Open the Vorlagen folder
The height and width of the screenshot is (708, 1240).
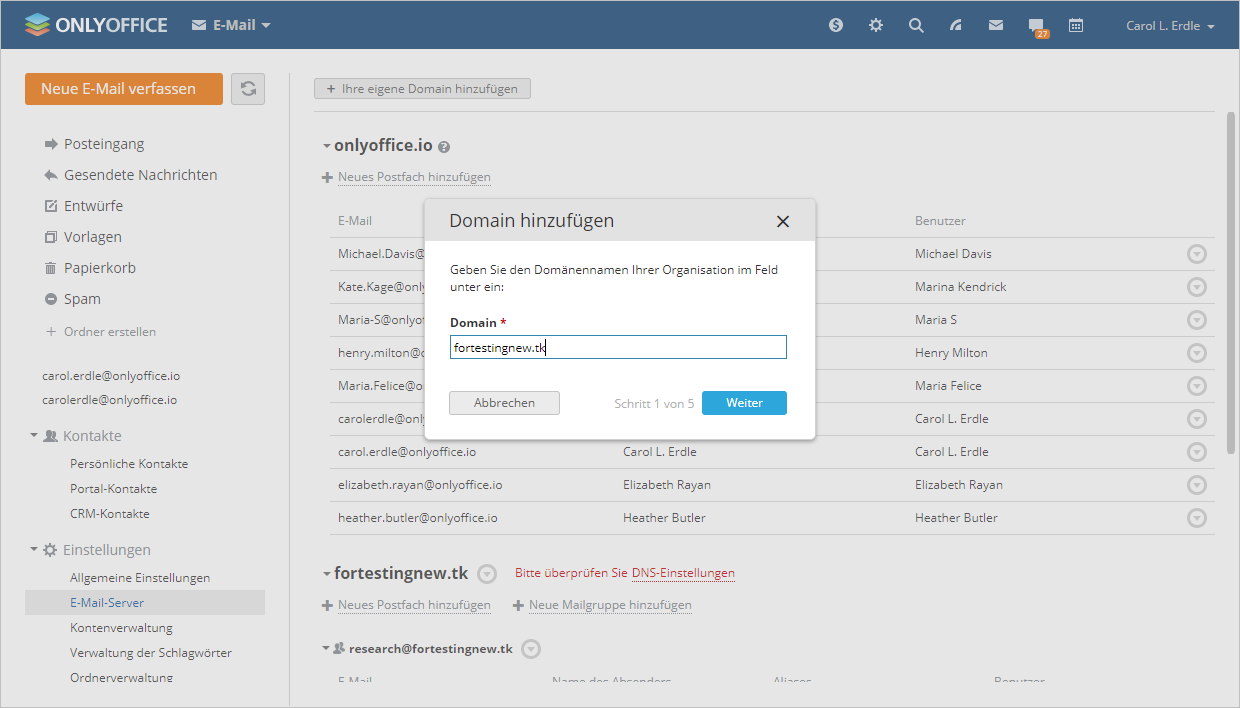(x=92, y=237)
